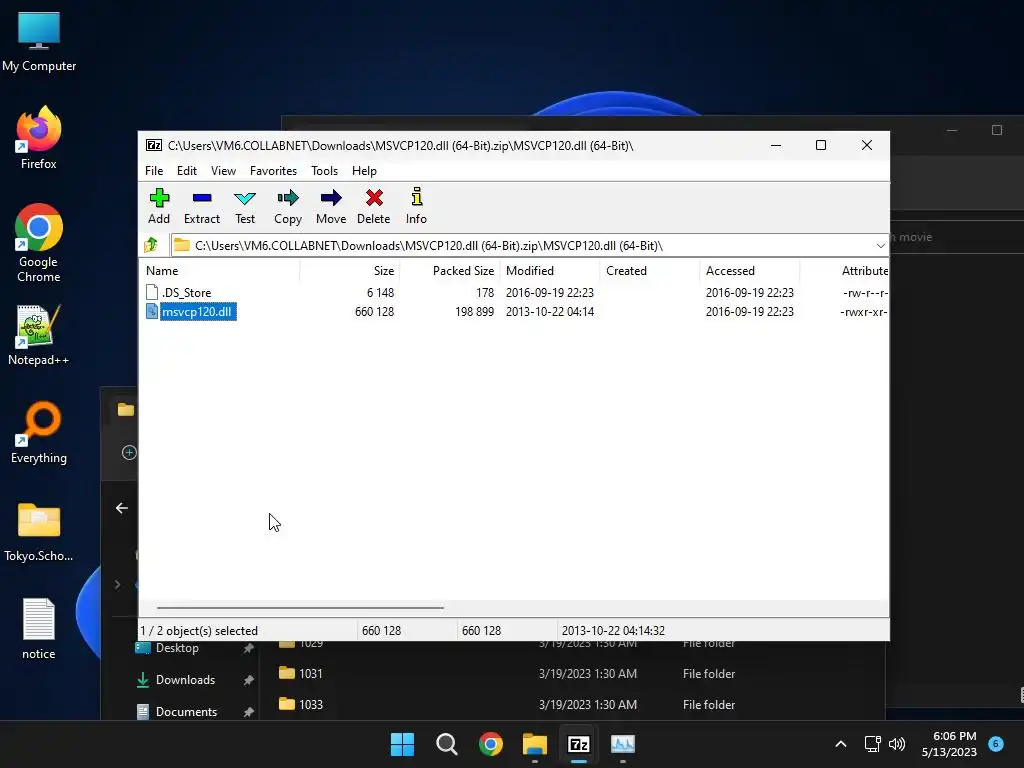
Task: Click status bar date 2013-10-22 04:14:32
Action: (x=613, y=631)
